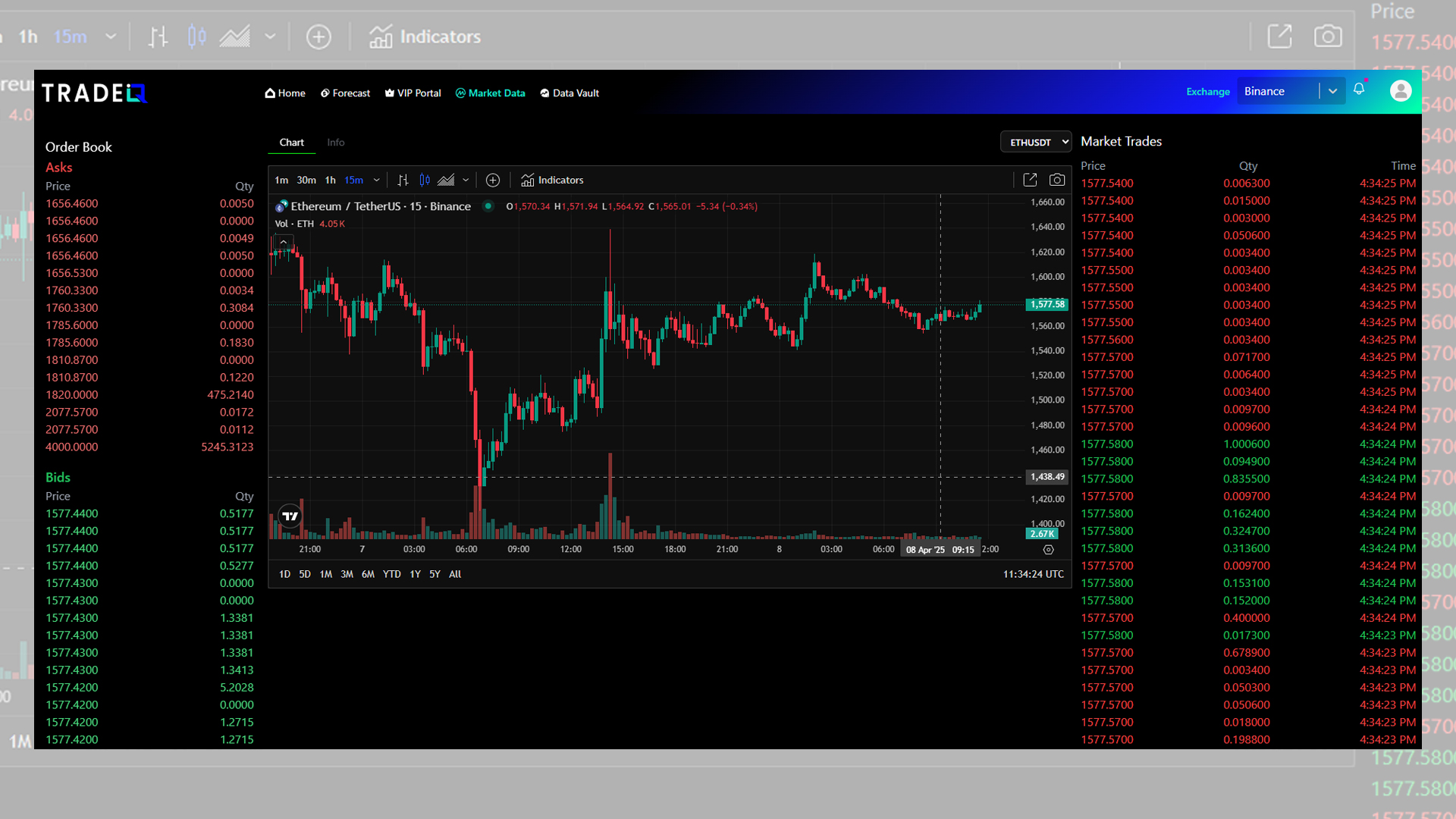Click the 1,438.49 crosshair price label
The image size is (1456, 819).
click(x=1046, y=477)
